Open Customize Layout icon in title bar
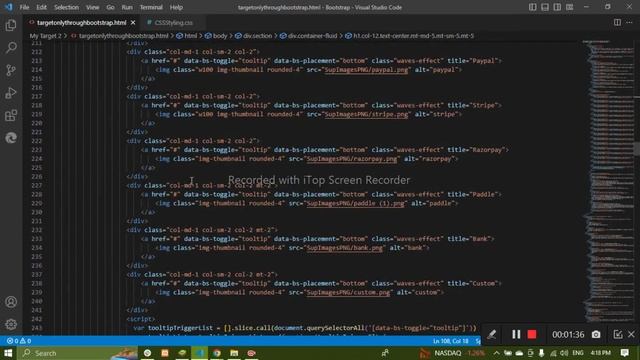The image size is (640, 360). (569, 7)
